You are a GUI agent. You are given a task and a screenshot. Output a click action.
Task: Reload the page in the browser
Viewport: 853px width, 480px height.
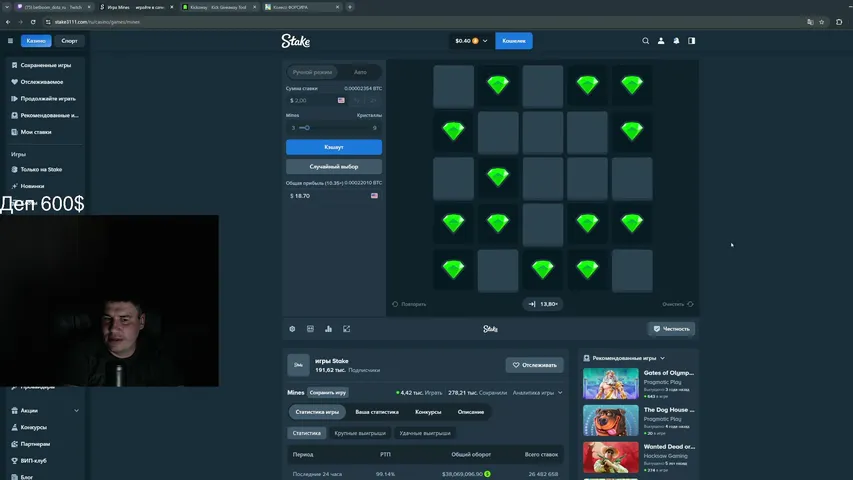pyautogui.click(x=33, y=22)
